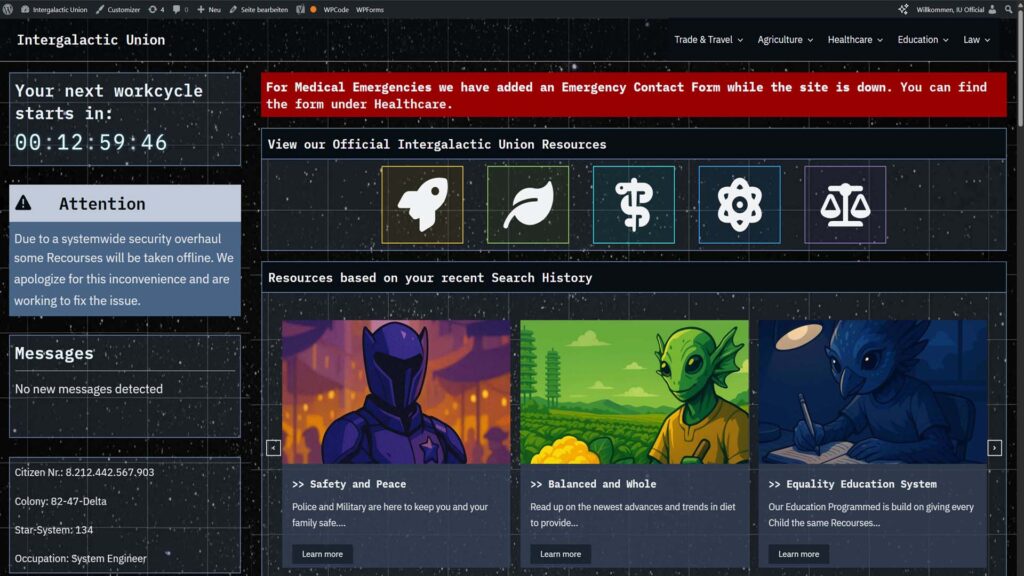1024x576 pixels.
Task: Click the Intergalactic Union site title
Action: tap(91, 40)
